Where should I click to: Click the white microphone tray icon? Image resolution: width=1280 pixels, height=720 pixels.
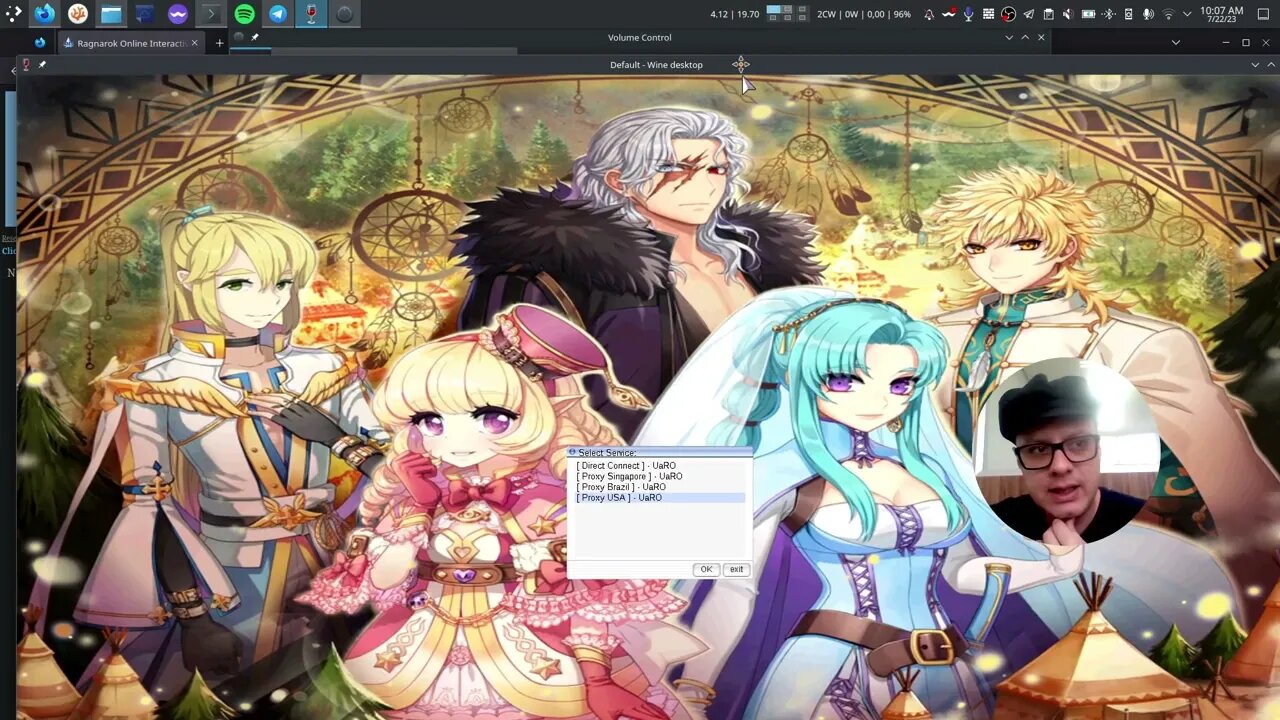[x=1148, y=14]
